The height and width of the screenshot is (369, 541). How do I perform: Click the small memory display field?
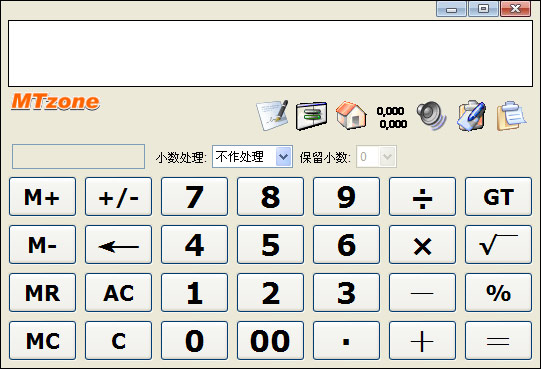coord(78,156)
